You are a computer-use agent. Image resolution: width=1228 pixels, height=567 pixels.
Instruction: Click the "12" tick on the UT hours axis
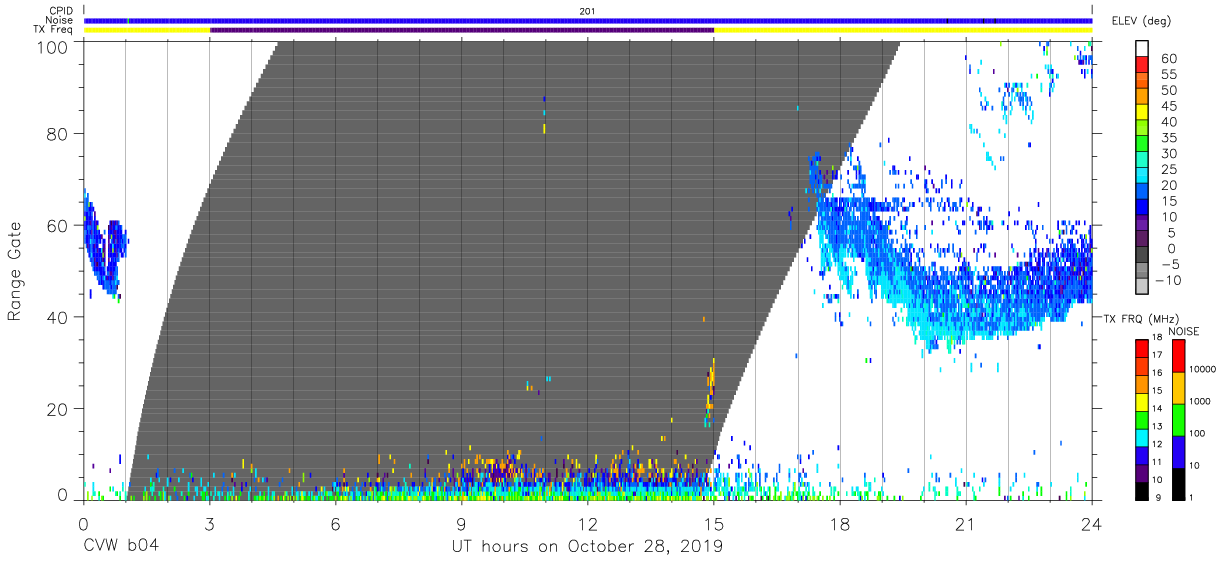click(587, 524)
